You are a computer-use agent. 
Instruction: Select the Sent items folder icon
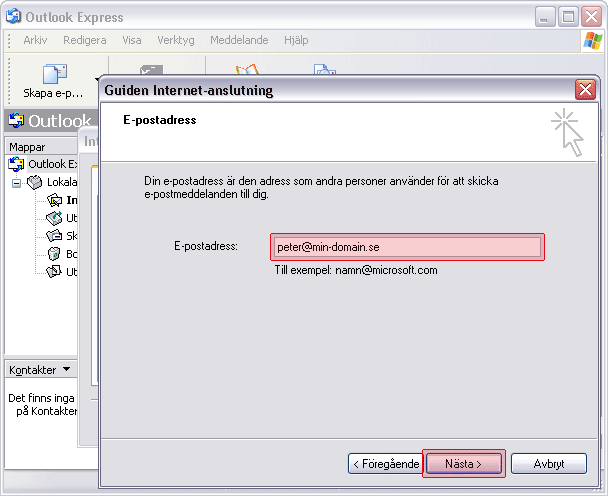[x=54, y=236]
